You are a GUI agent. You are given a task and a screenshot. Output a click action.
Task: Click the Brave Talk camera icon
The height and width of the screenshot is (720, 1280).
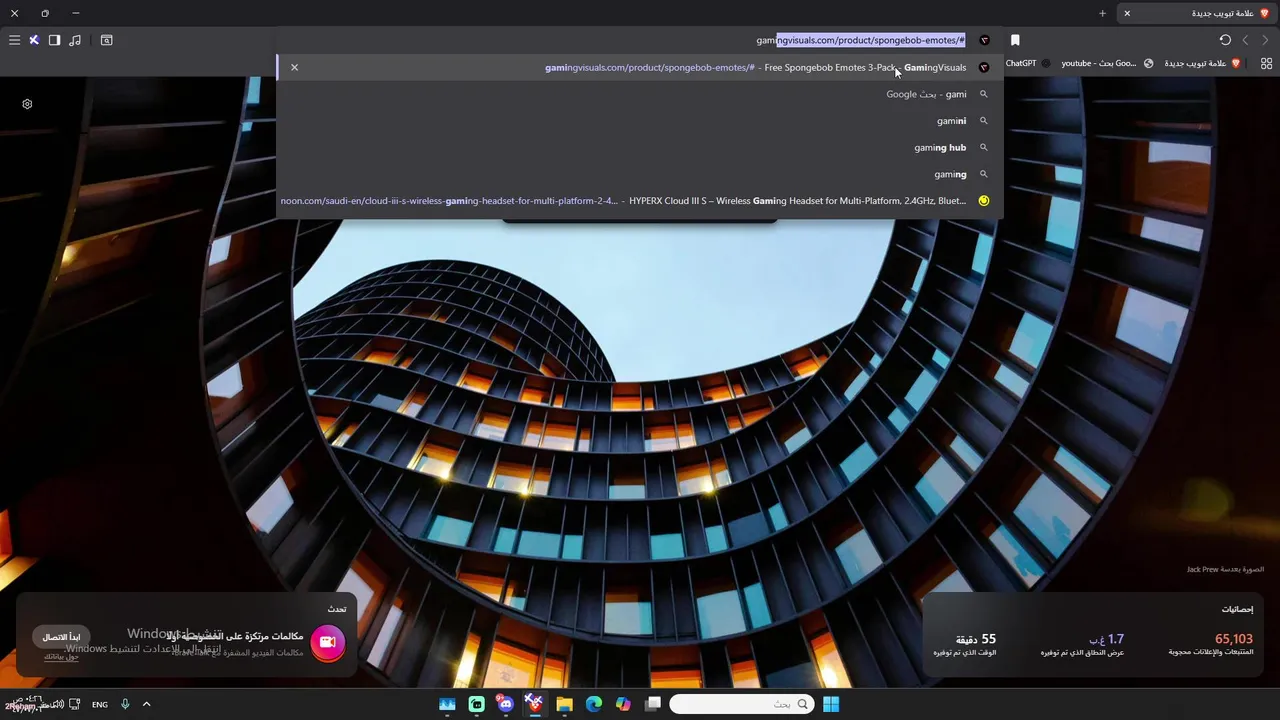[327, 642]
